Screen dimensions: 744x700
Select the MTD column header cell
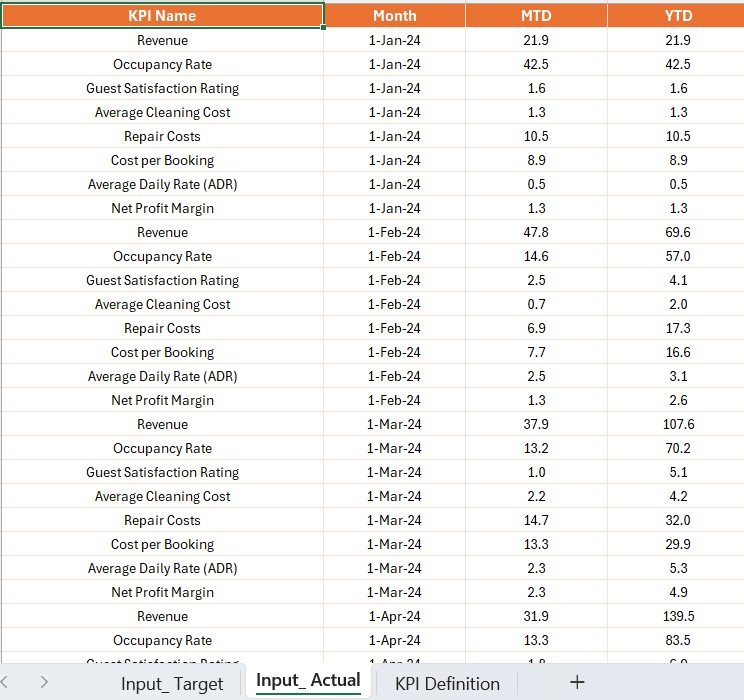tap(535, 15)
